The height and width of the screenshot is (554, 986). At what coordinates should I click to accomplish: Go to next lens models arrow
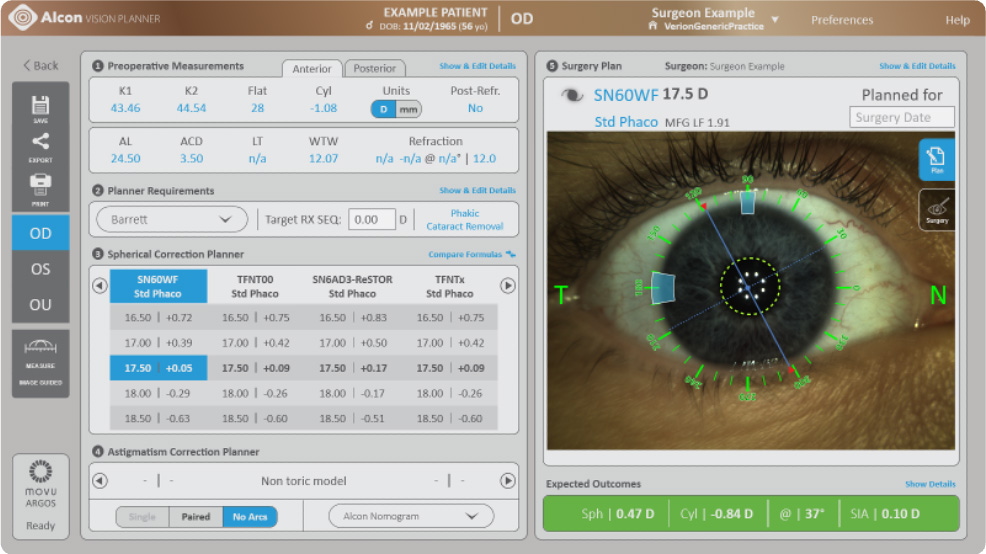click(507, 285)
